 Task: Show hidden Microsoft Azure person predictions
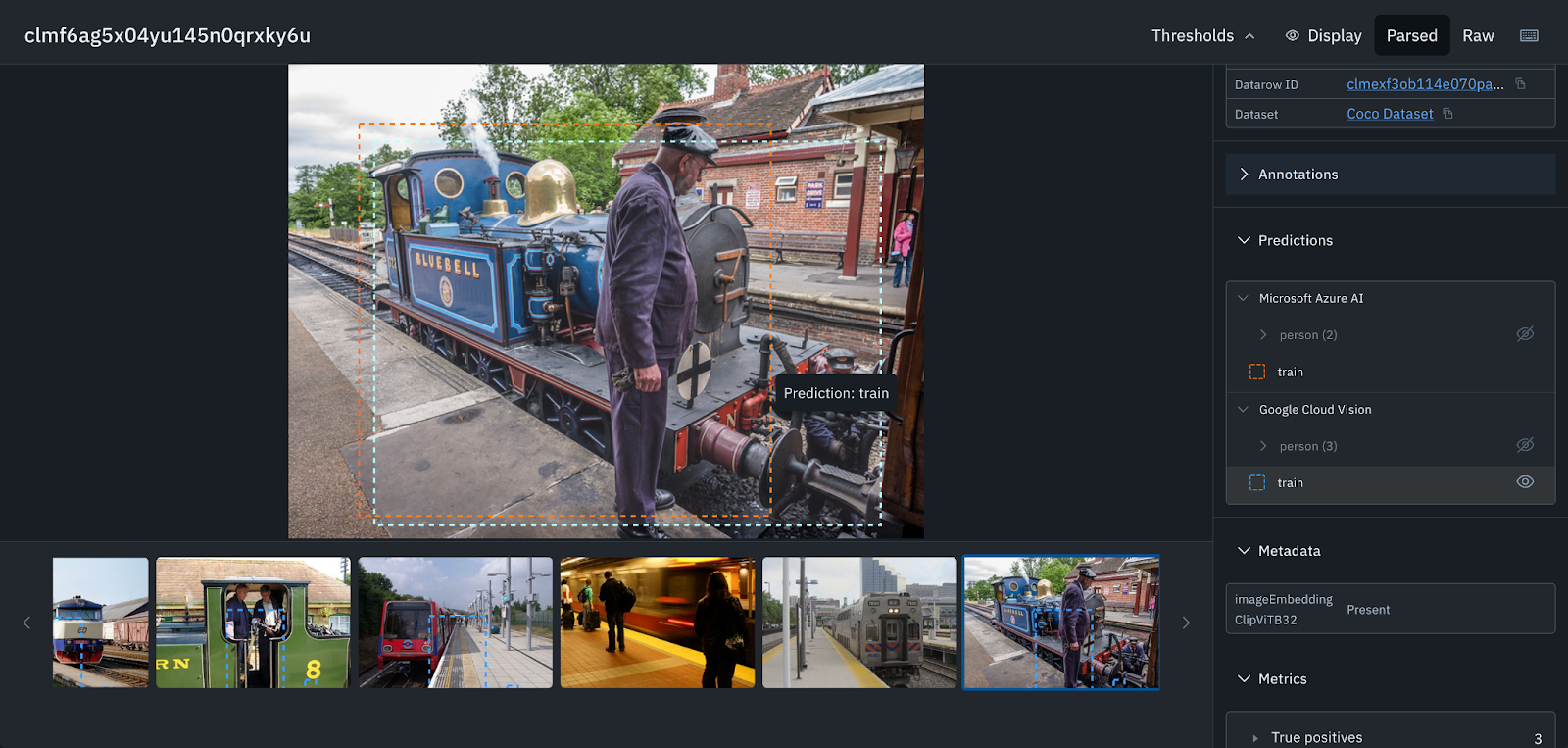[x=1525, y=334]
